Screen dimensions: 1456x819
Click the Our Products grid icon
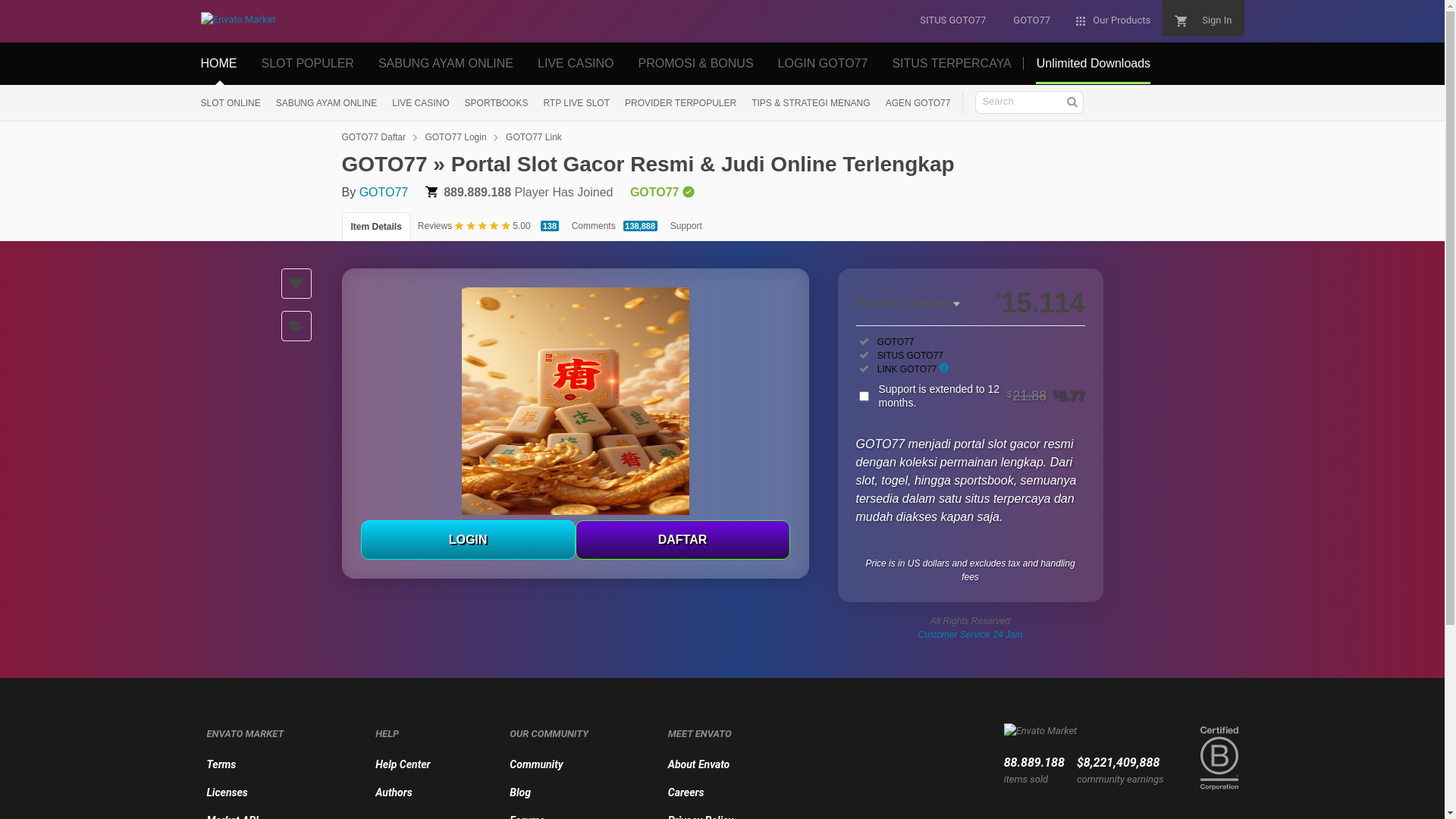pyautogui.click(x=1081, y=21)
